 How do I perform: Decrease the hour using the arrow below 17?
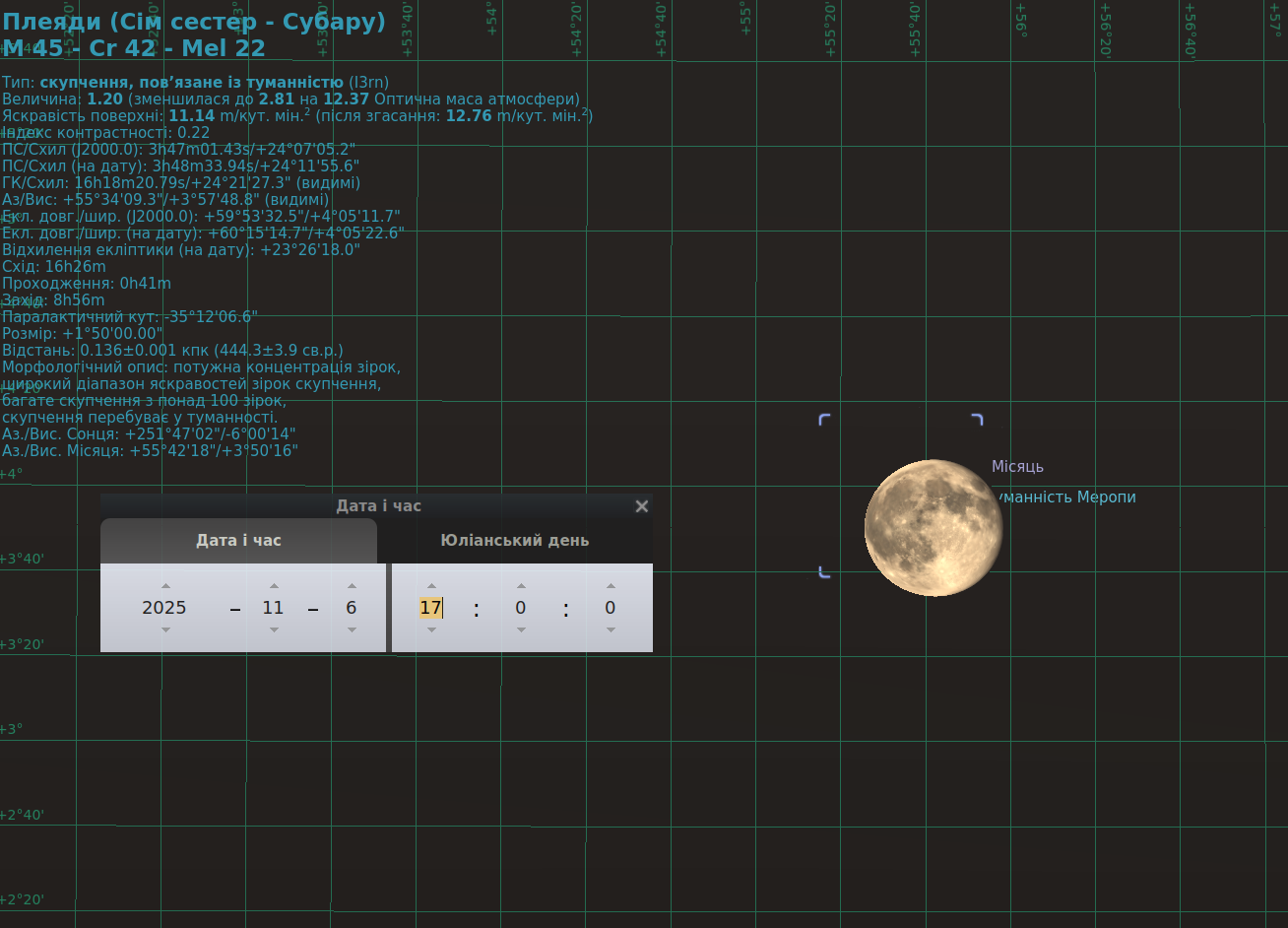point(431,630)
